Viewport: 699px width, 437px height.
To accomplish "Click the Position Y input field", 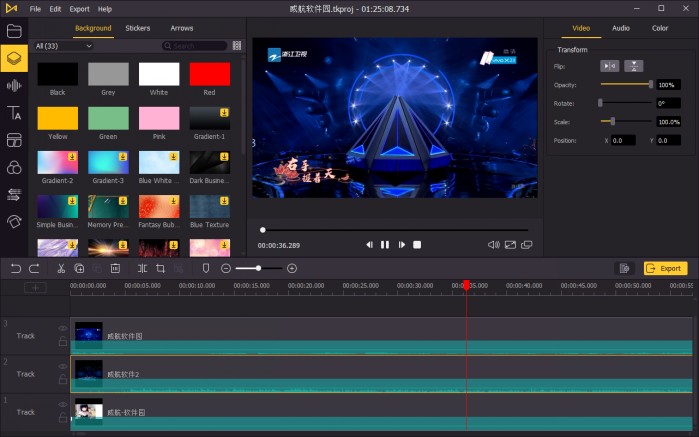I will tap(669, 140).
